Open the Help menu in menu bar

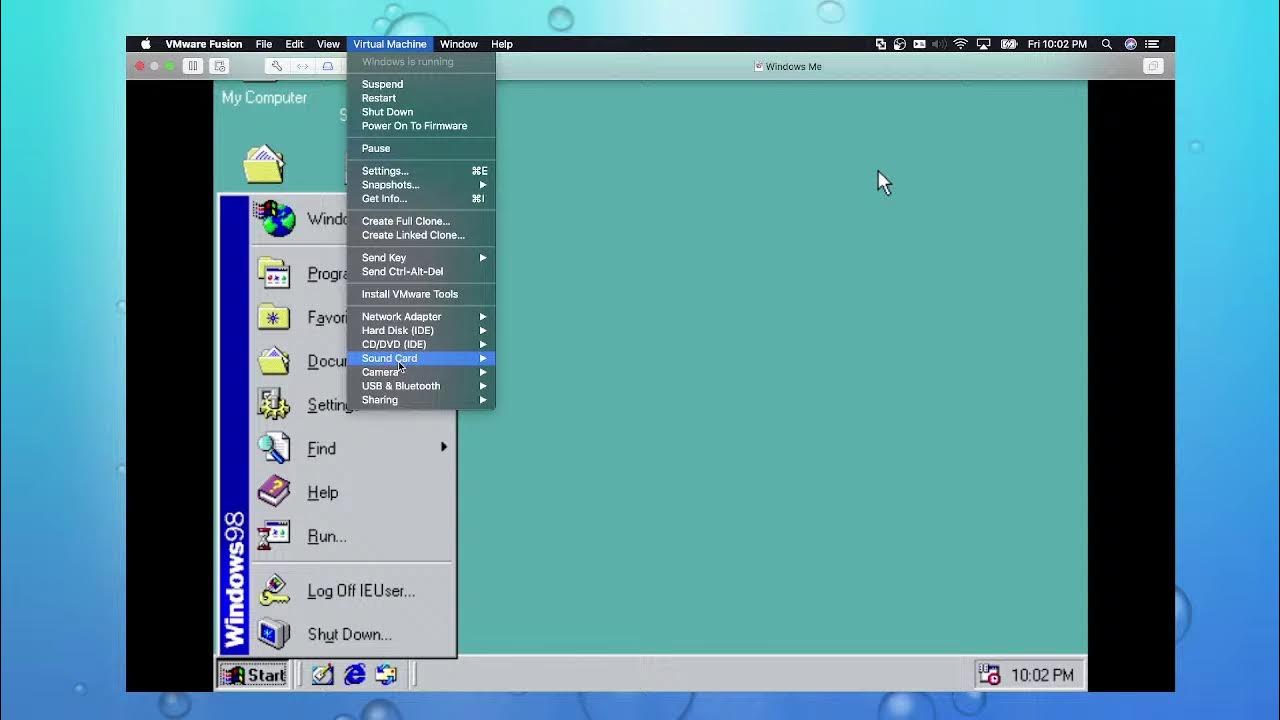[x=502, y=44]
